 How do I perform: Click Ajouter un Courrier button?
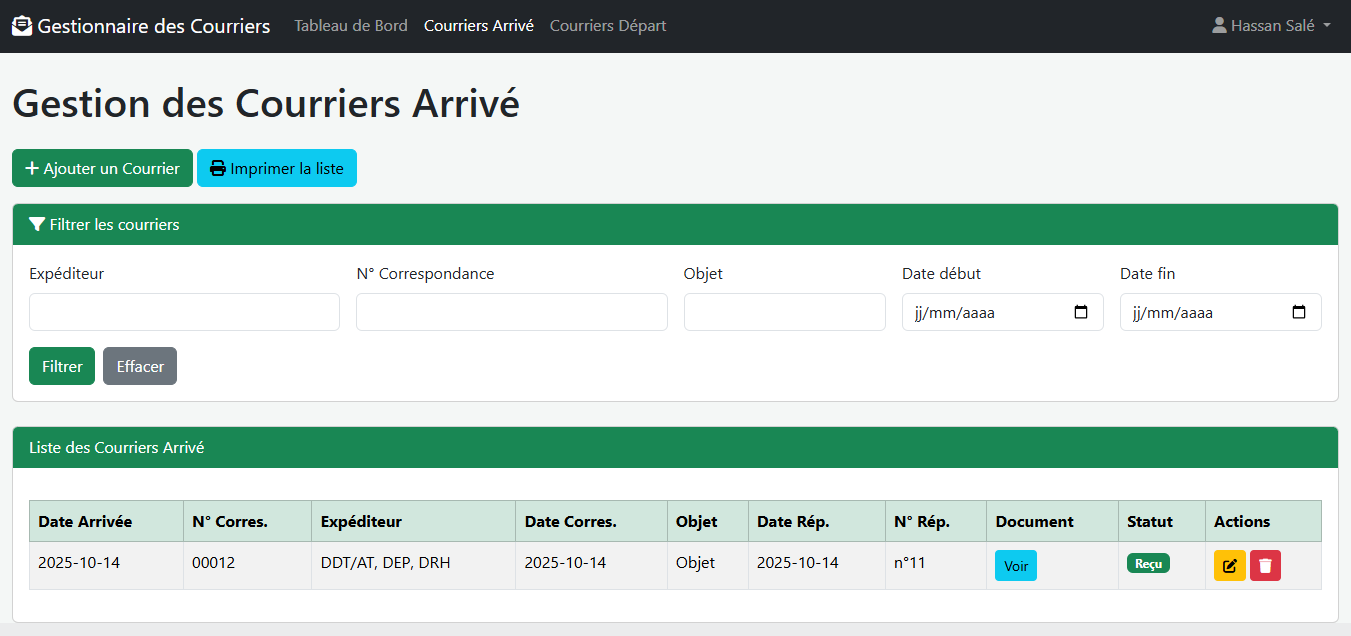pyautogui.click(x=102, y=168)
